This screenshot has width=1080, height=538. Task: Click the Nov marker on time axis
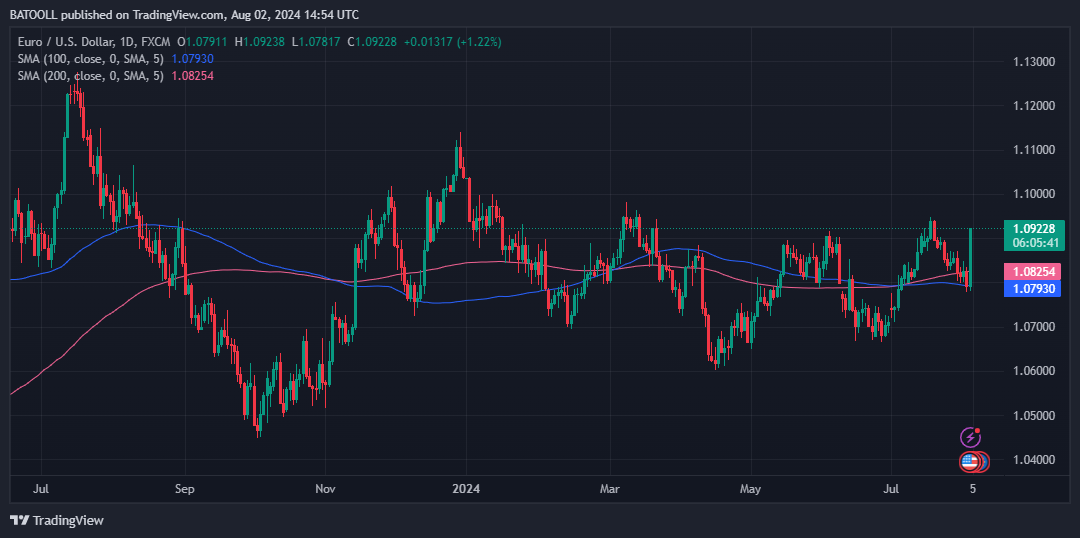pyautogui.click(x=324, y=490)
